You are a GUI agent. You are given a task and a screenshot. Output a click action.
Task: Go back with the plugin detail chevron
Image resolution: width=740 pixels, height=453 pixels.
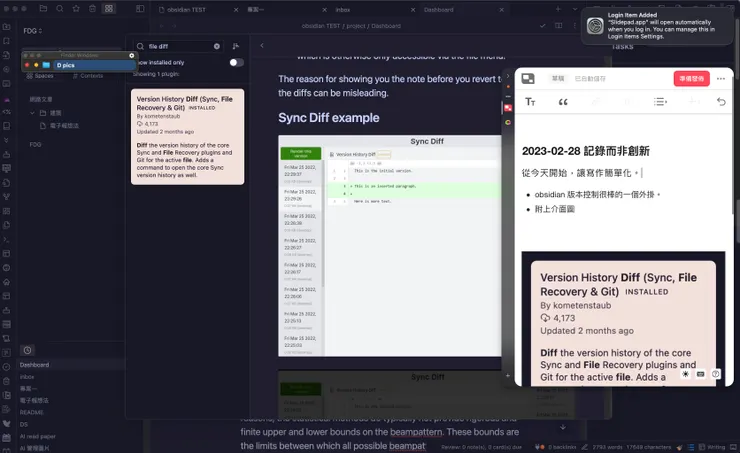pos(262,46)
